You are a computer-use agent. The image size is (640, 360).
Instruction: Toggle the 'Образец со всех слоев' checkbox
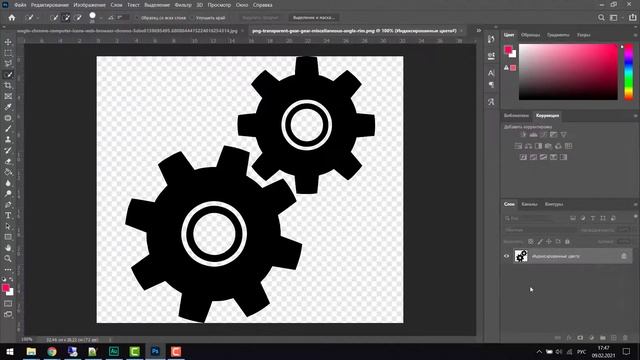137,18
